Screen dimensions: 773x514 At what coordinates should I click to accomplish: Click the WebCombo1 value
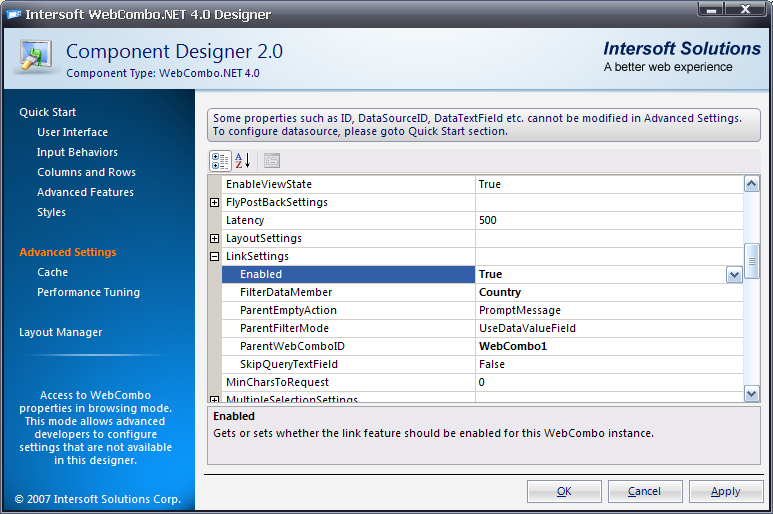609,346
